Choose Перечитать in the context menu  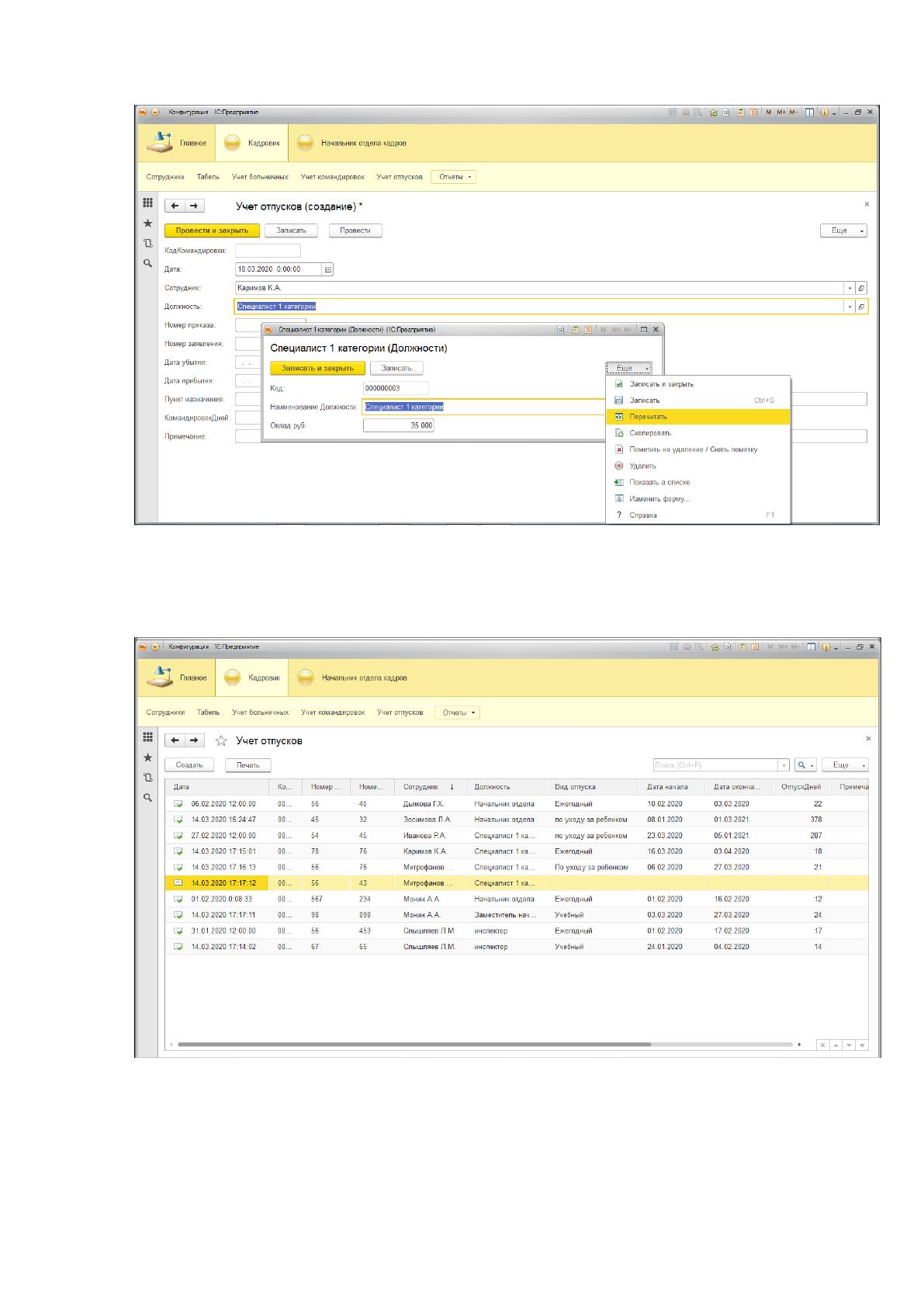697,417
